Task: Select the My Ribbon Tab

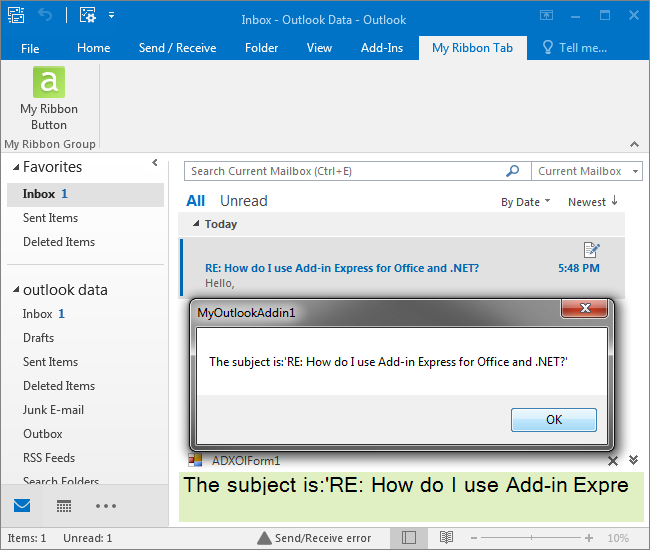Action: [x=473, y=48]
